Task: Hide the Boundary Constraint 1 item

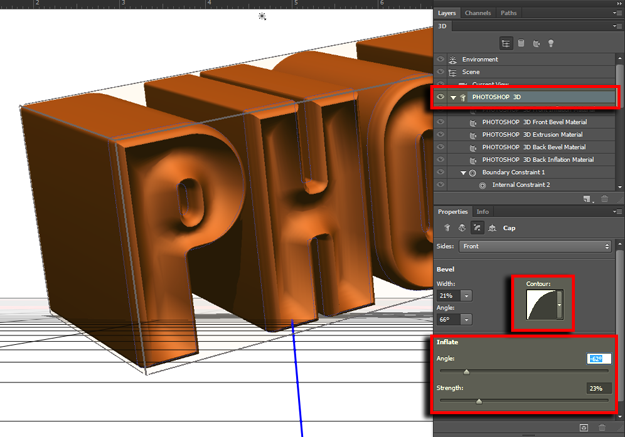Action: tap(442, 172)
